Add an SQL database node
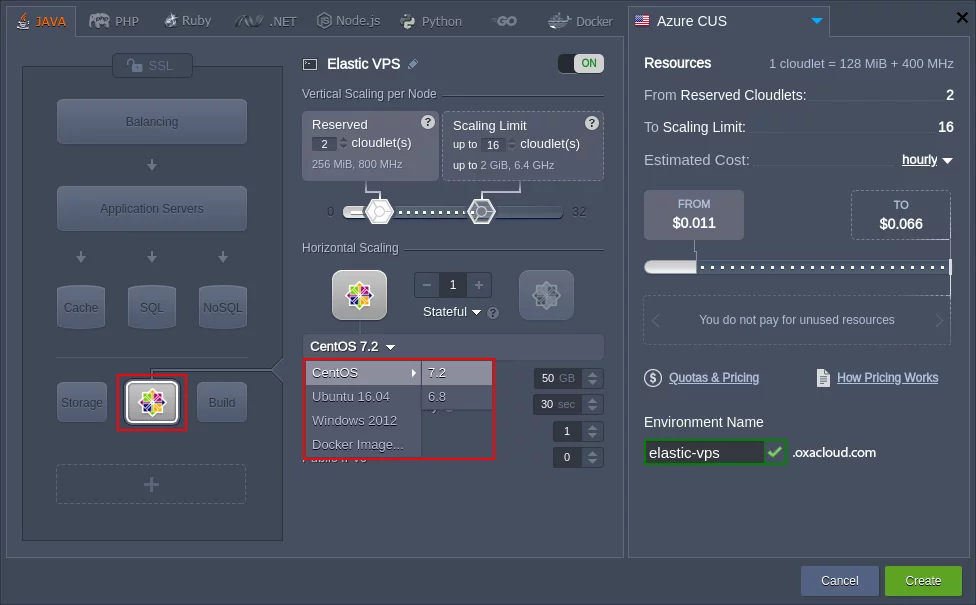976x605 pixels. coord(152,307)
